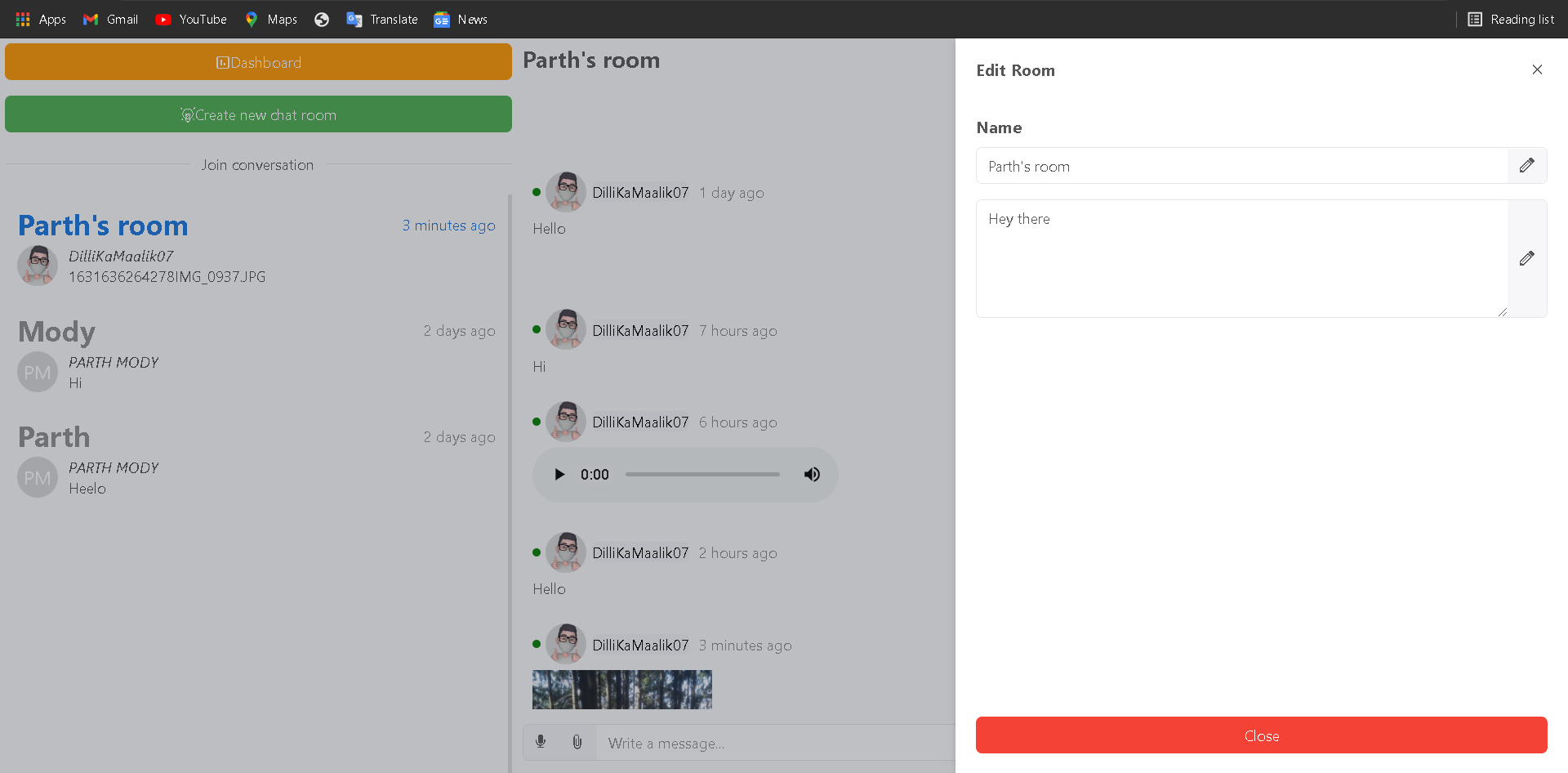Open the Dashboard button

[x=258, y=62]
